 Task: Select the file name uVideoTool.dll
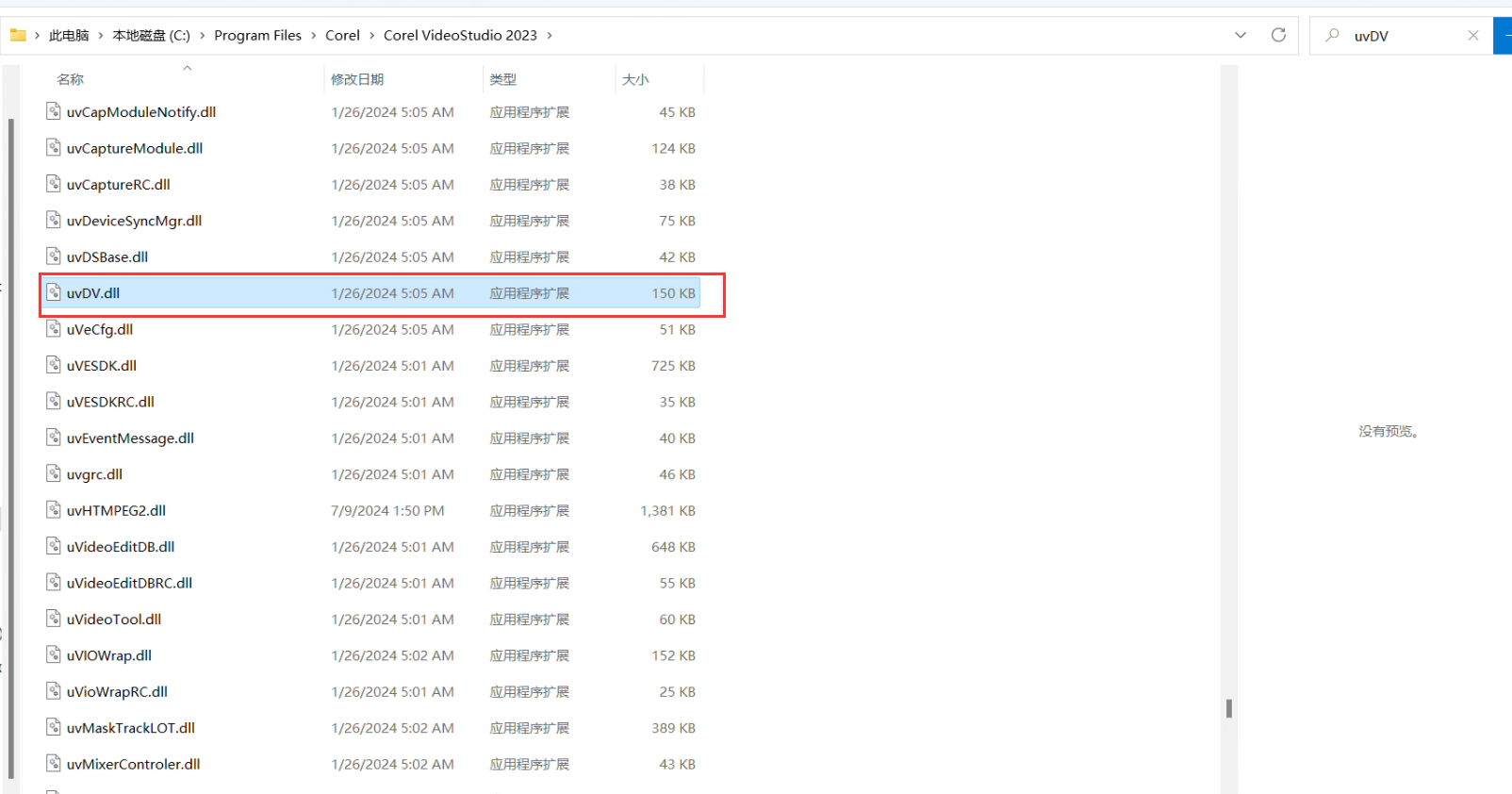(114, 620)
